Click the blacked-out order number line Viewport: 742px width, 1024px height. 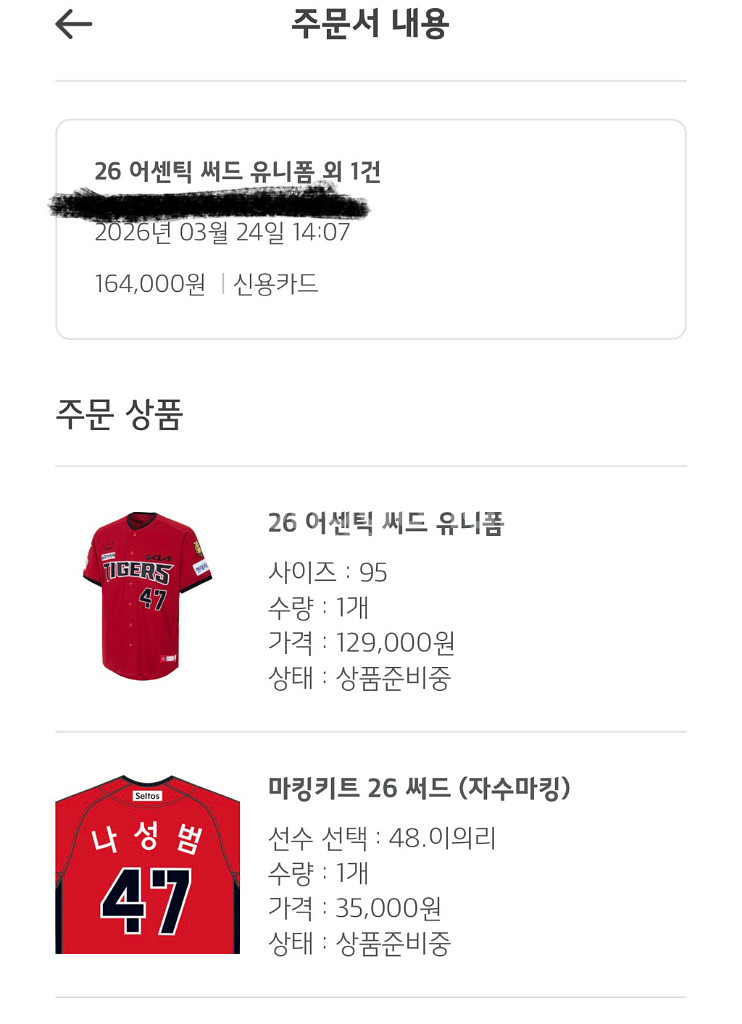point(210,204)
